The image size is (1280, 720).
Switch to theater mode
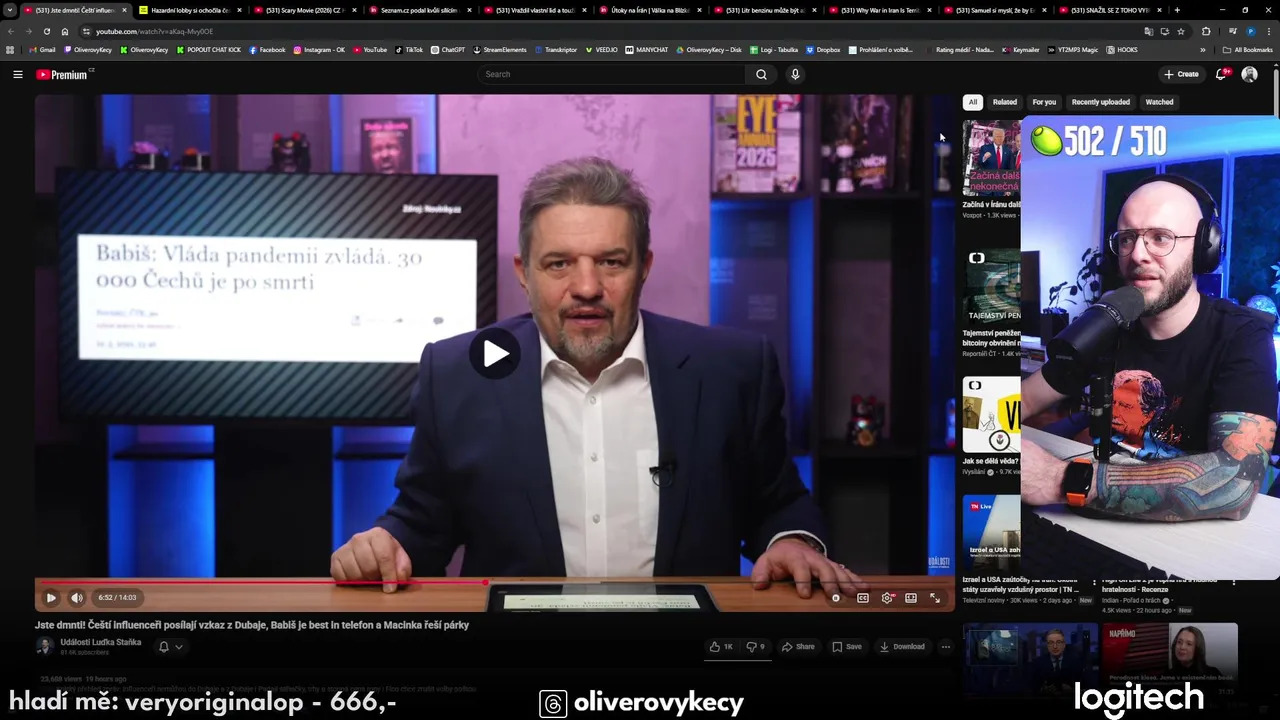pyautogui.click(x=911, y=598)
